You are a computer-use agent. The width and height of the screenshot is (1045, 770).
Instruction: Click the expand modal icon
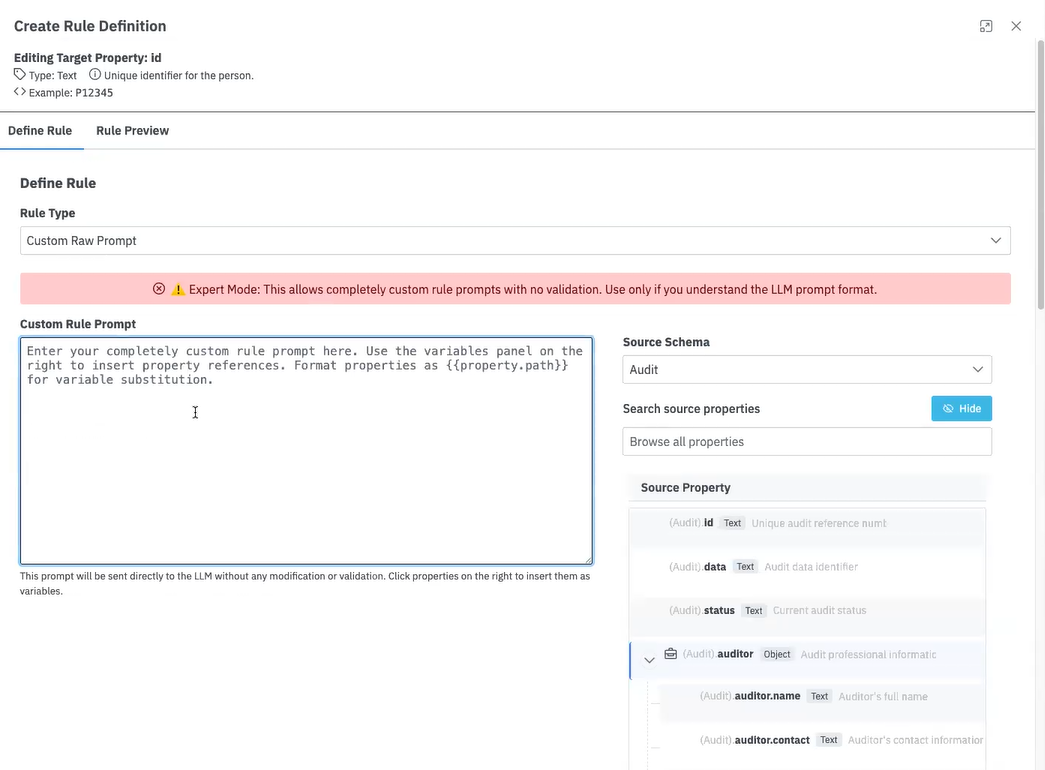tap(986, 26)
